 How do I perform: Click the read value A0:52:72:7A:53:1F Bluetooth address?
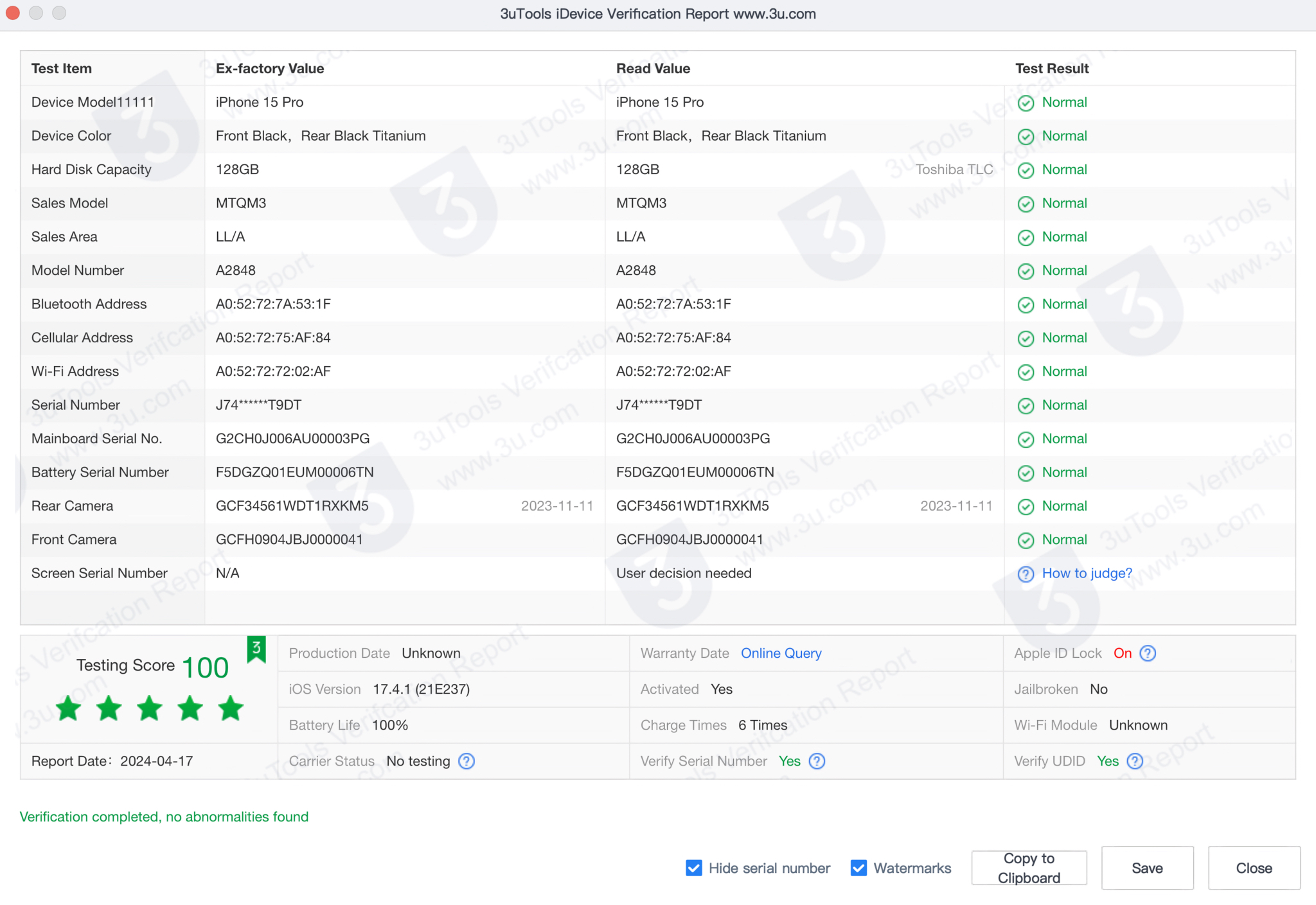pyautogui.click(x=673, y=304)
